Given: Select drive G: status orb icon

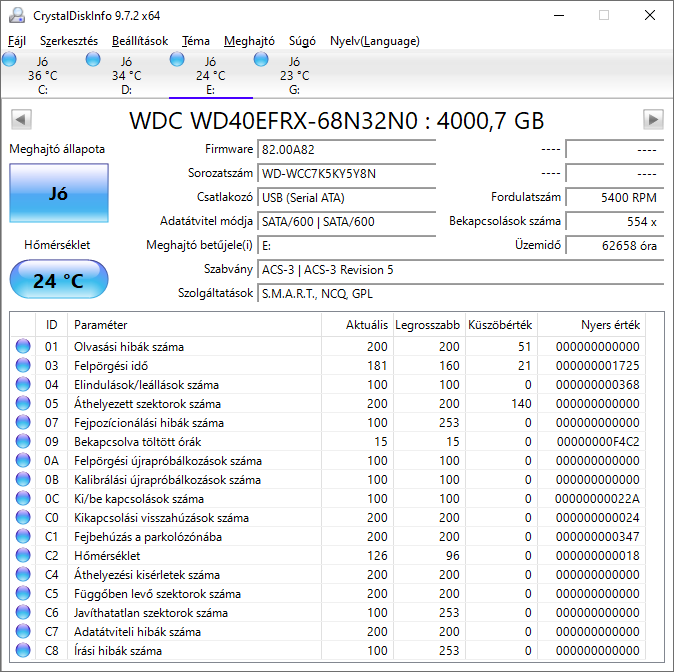Looking at the screenshot, I should [261, 60].
